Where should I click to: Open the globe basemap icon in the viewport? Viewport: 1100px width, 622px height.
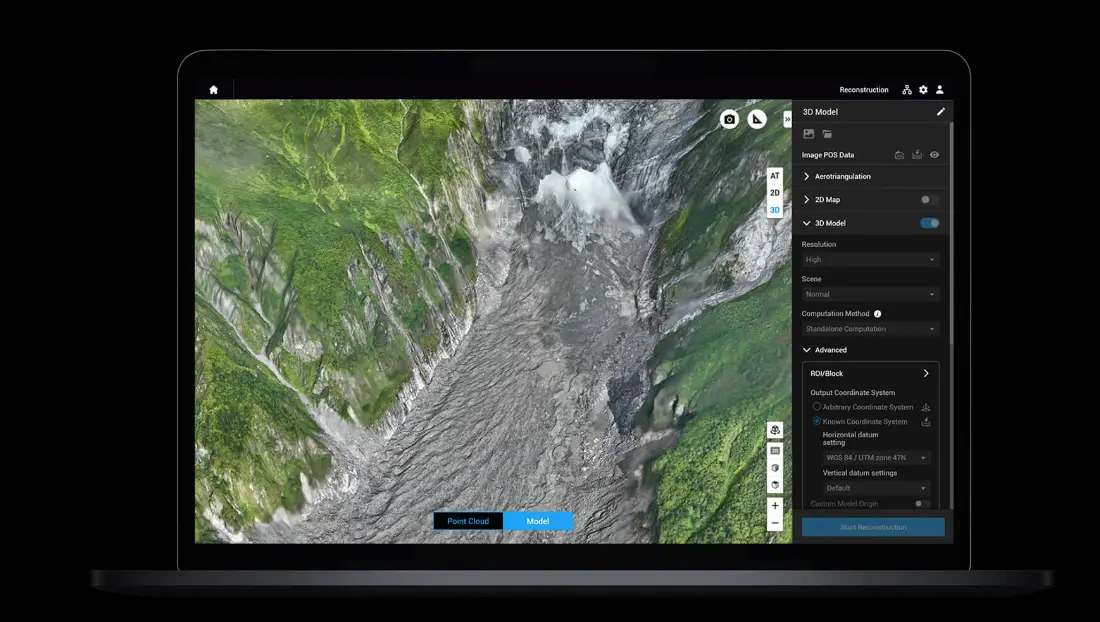[775, 430]
